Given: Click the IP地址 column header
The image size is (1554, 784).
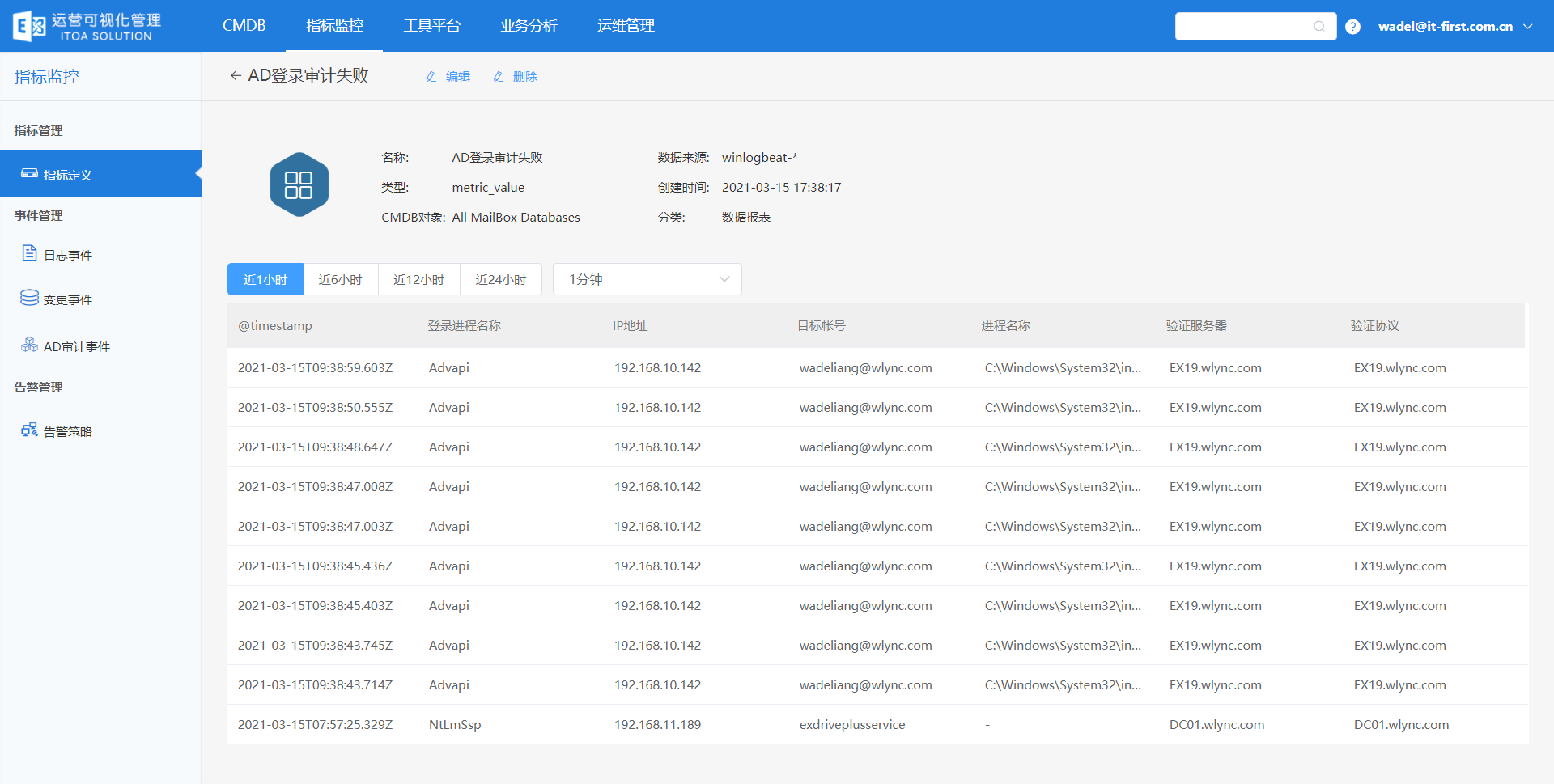Looking at the screenshot, I should [630, 325].
